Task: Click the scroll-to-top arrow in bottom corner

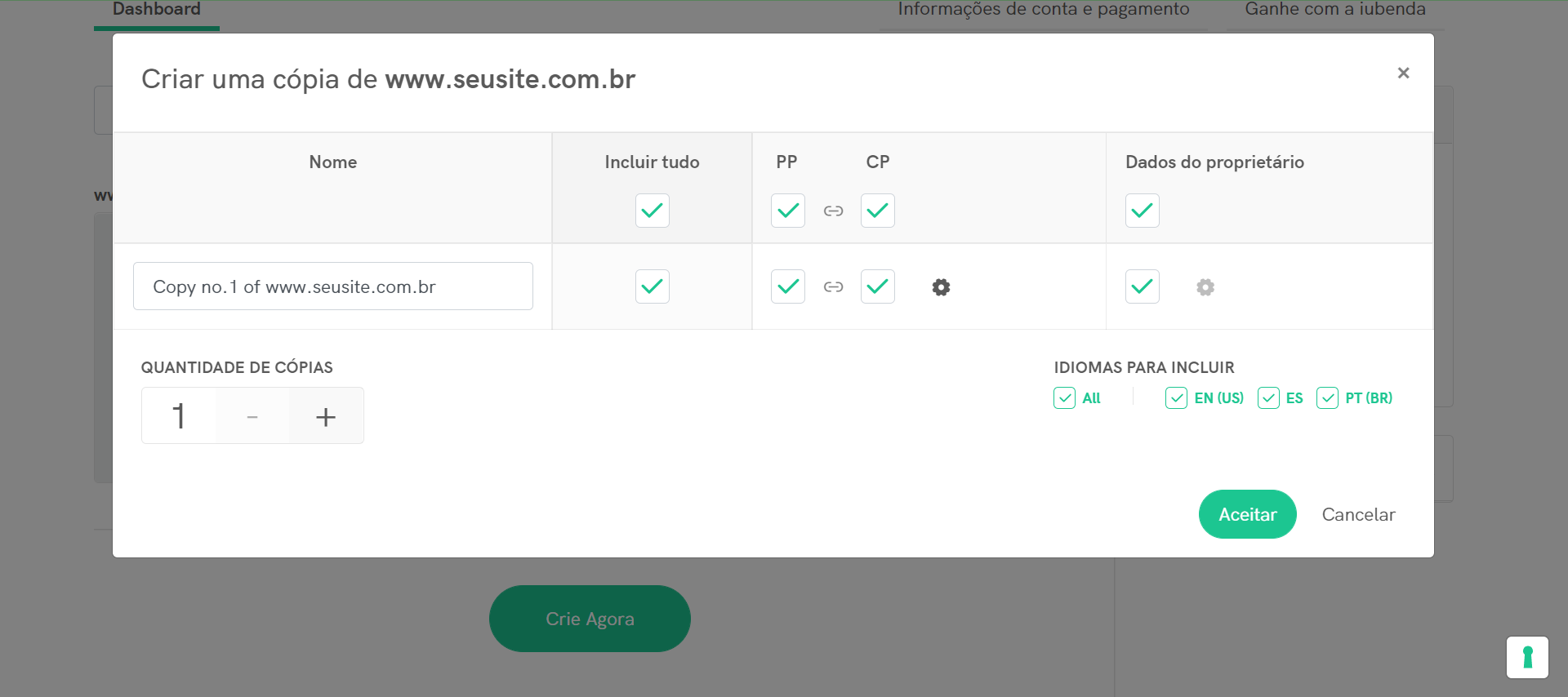Action: [1527, 657]
